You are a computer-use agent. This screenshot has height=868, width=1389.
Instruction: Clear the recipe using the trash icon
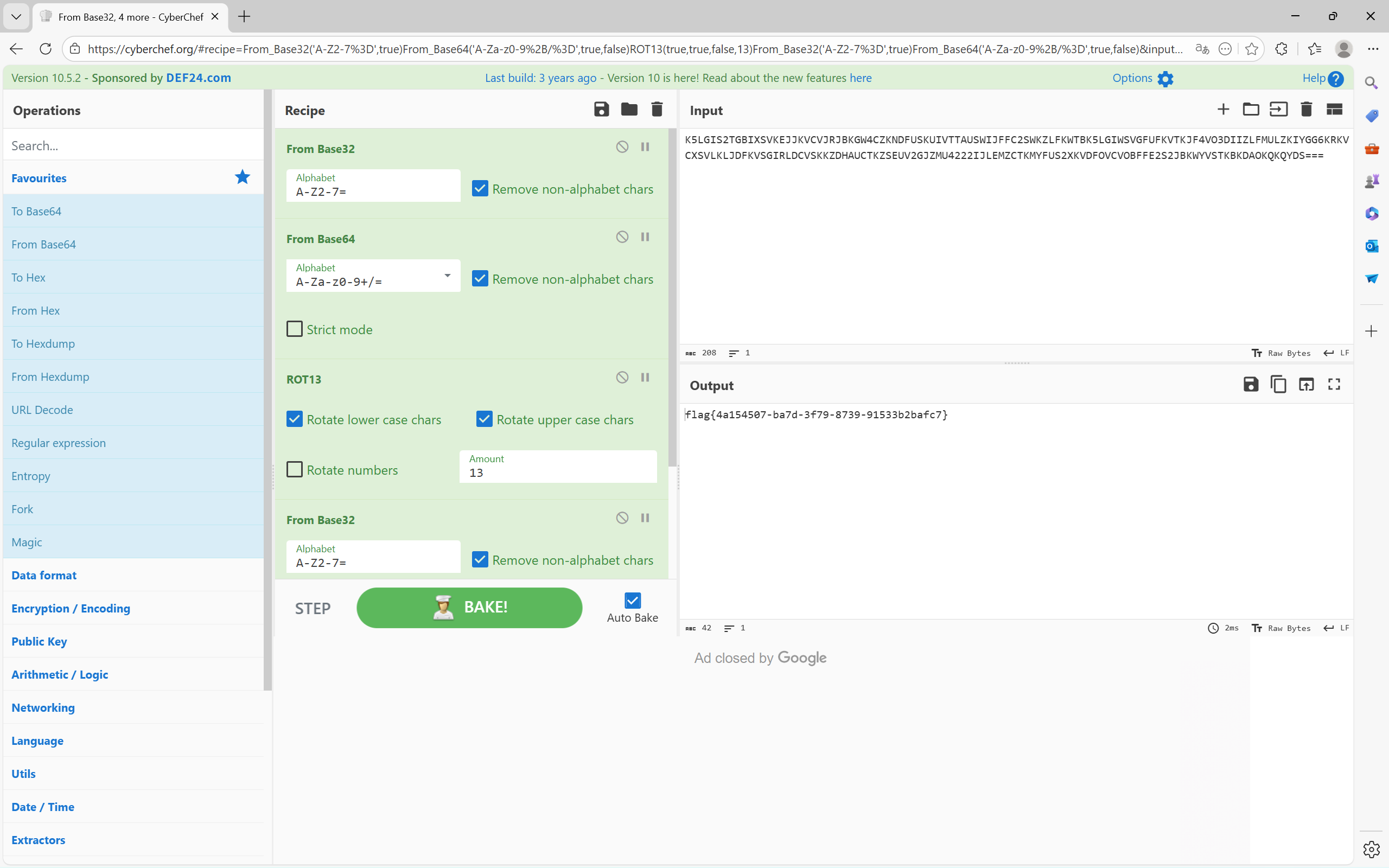pyautogui.click(x=657, y=109)
